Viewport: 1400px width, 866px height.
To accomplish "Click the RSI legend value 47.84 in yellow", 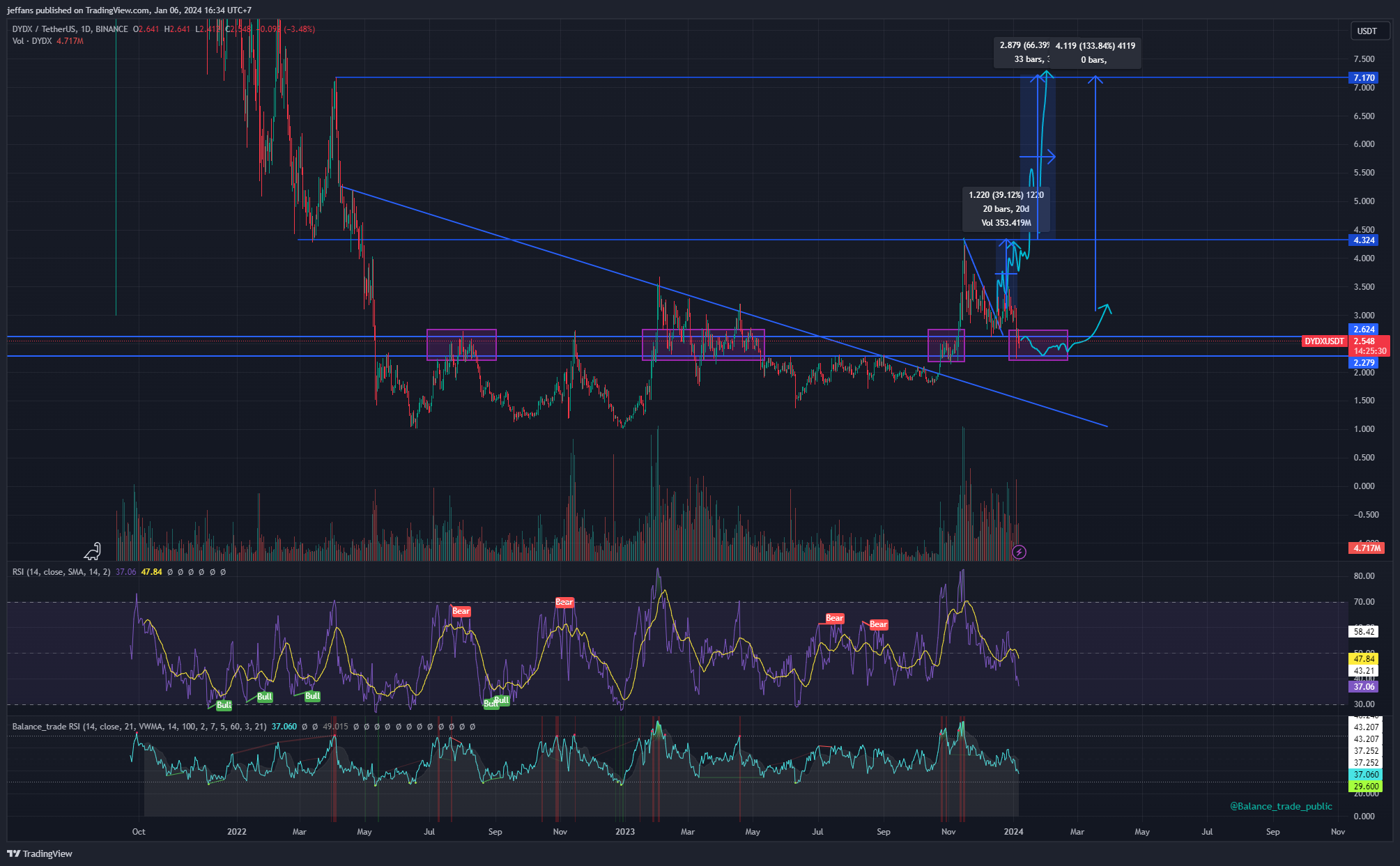I will click(x=151, y=572).
